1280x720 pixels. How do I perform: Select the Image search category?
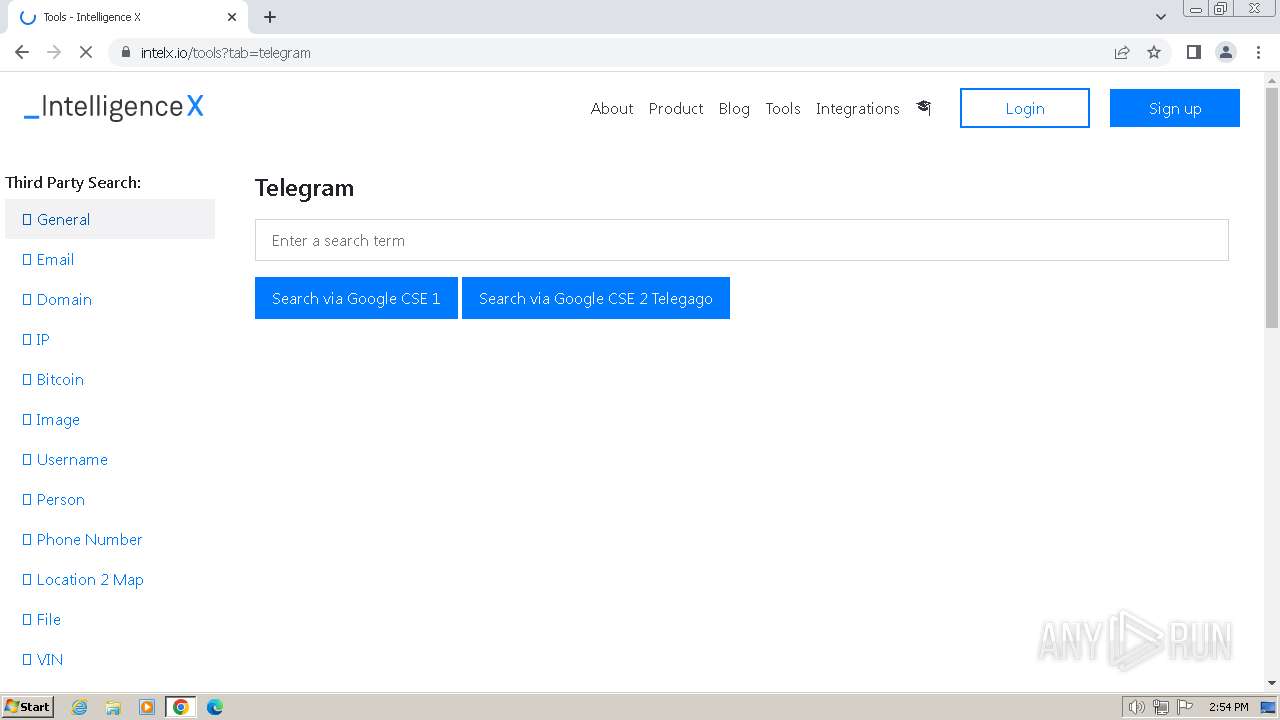110,419
